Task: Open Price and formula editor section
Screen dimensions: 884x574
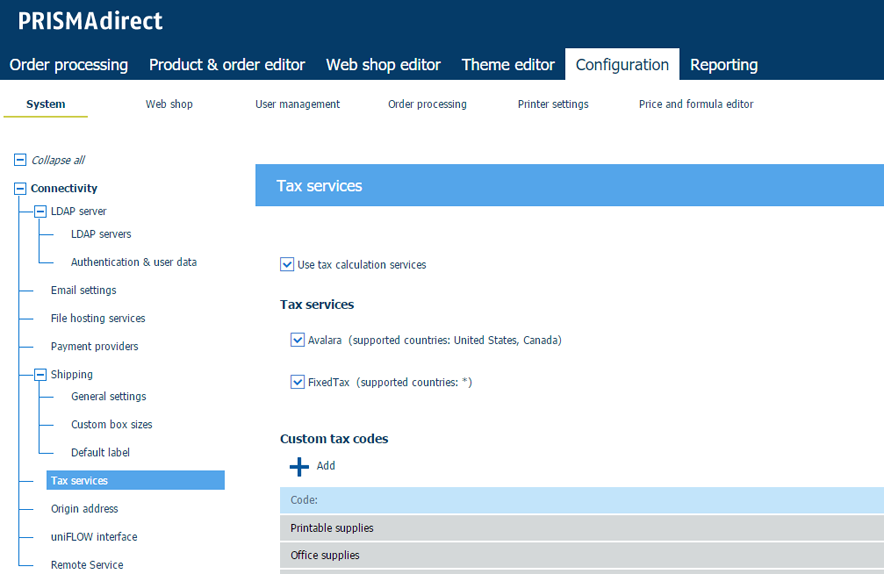Action: click(696, 104)
